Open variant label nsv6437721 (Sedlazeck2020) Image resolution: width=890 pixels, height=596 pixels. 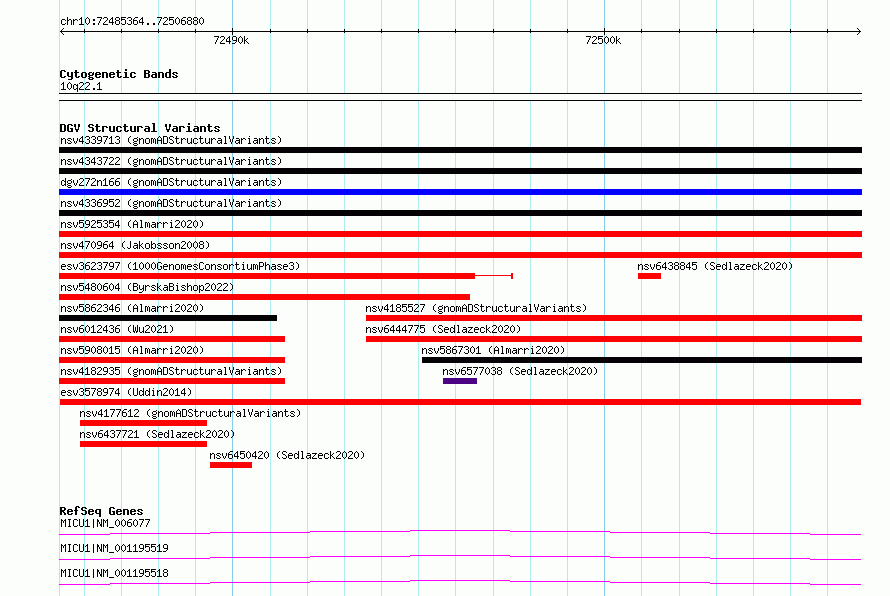pyautogui.click(x=157, y=434)
